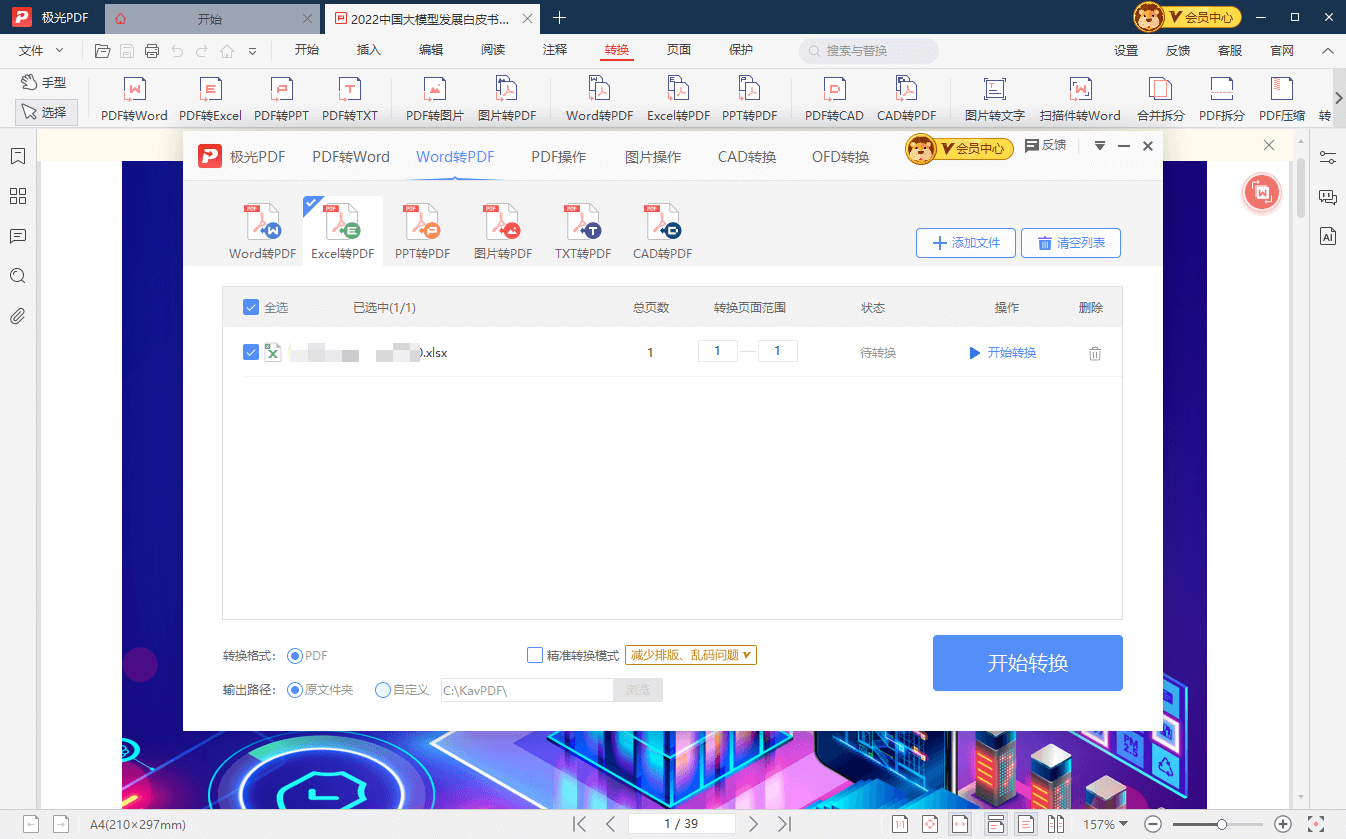The image size is (1346, 839).
Task: Open the AI document assistant in right sidebar
Action: pyautogui.click(x=1327, y=236)
